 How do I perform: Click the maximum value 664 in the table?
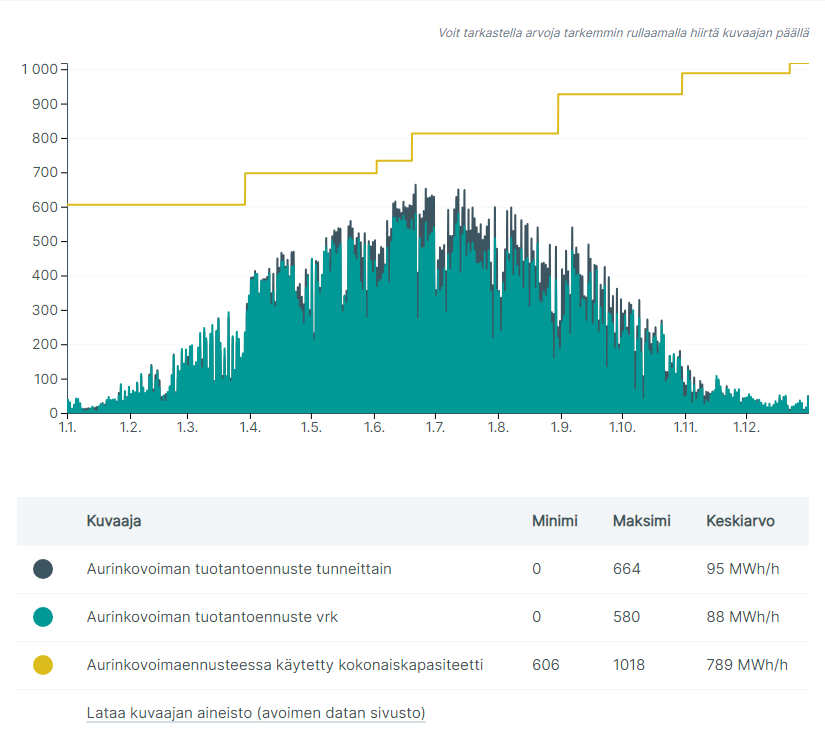(626, 569)
